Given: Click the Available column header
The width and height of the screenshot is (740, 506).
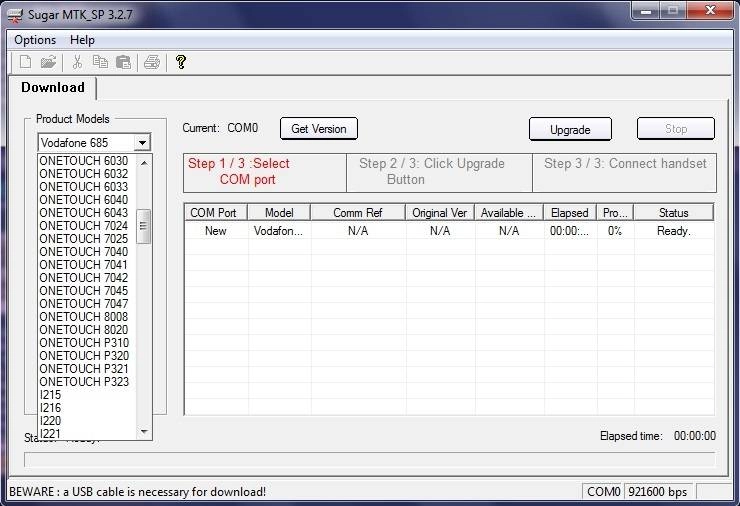Looking at the screenshot, I should [x=509, y=213].
